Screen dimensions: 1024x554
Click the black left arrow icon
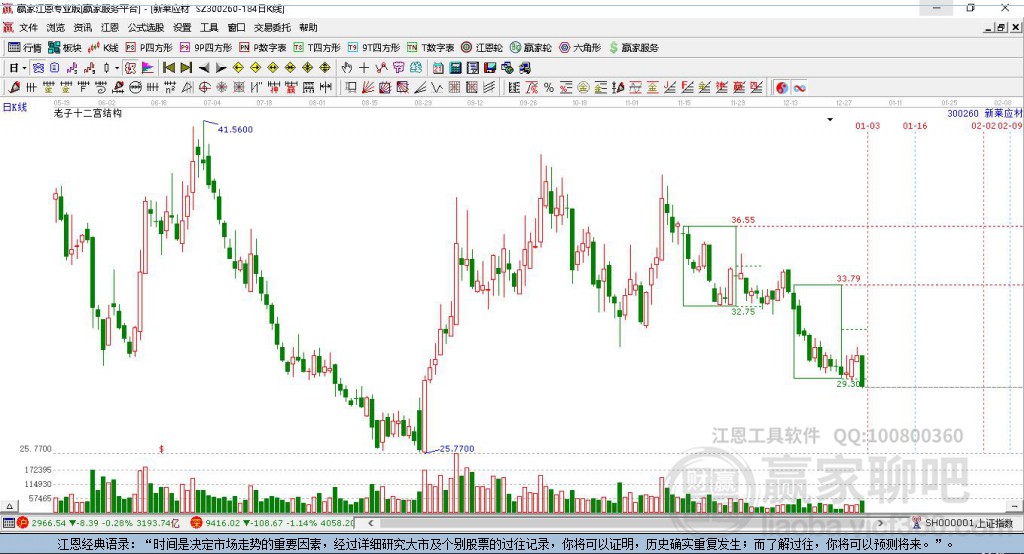pyautogui.click(x=204, y=68)
